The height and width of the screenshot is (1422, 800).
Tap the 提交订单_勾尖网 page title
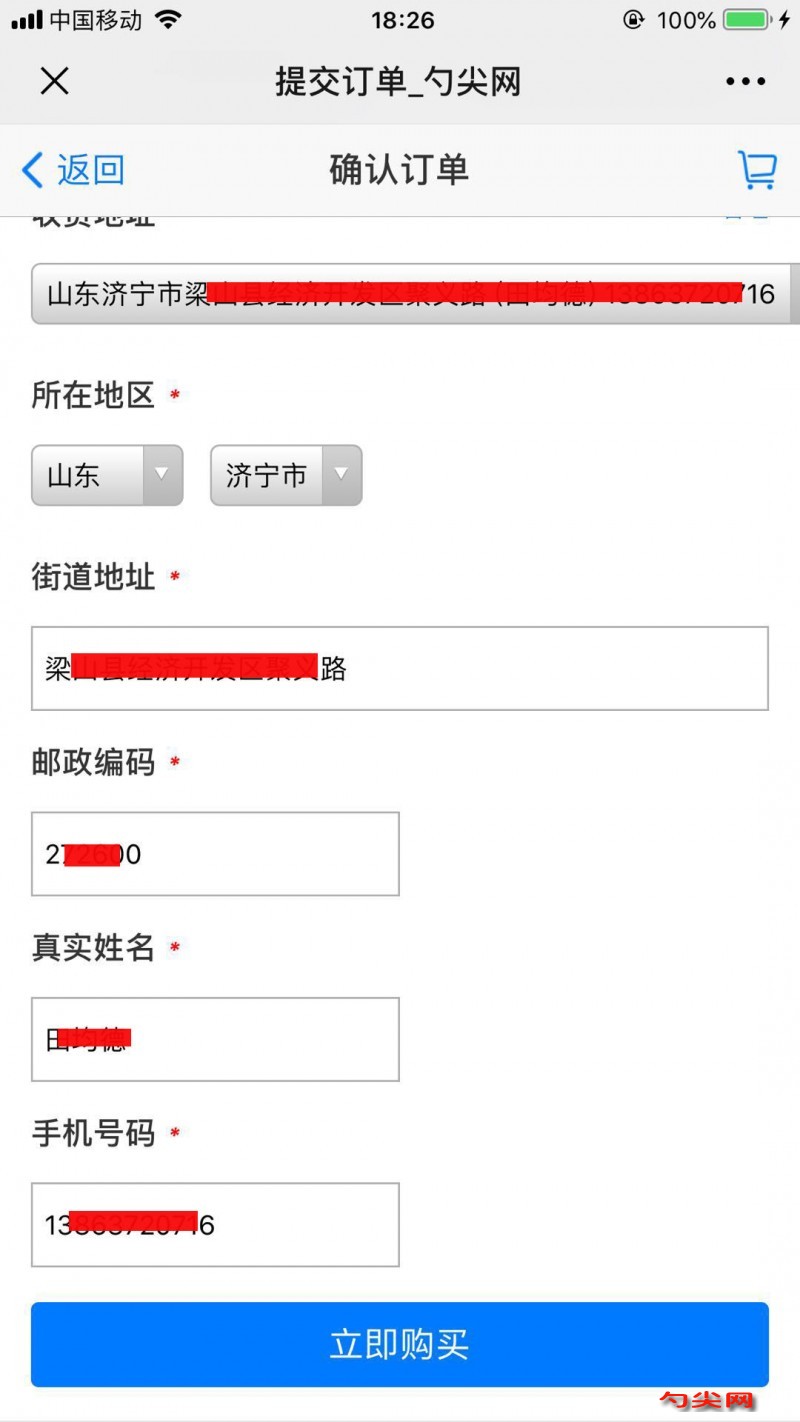(398, 81)
